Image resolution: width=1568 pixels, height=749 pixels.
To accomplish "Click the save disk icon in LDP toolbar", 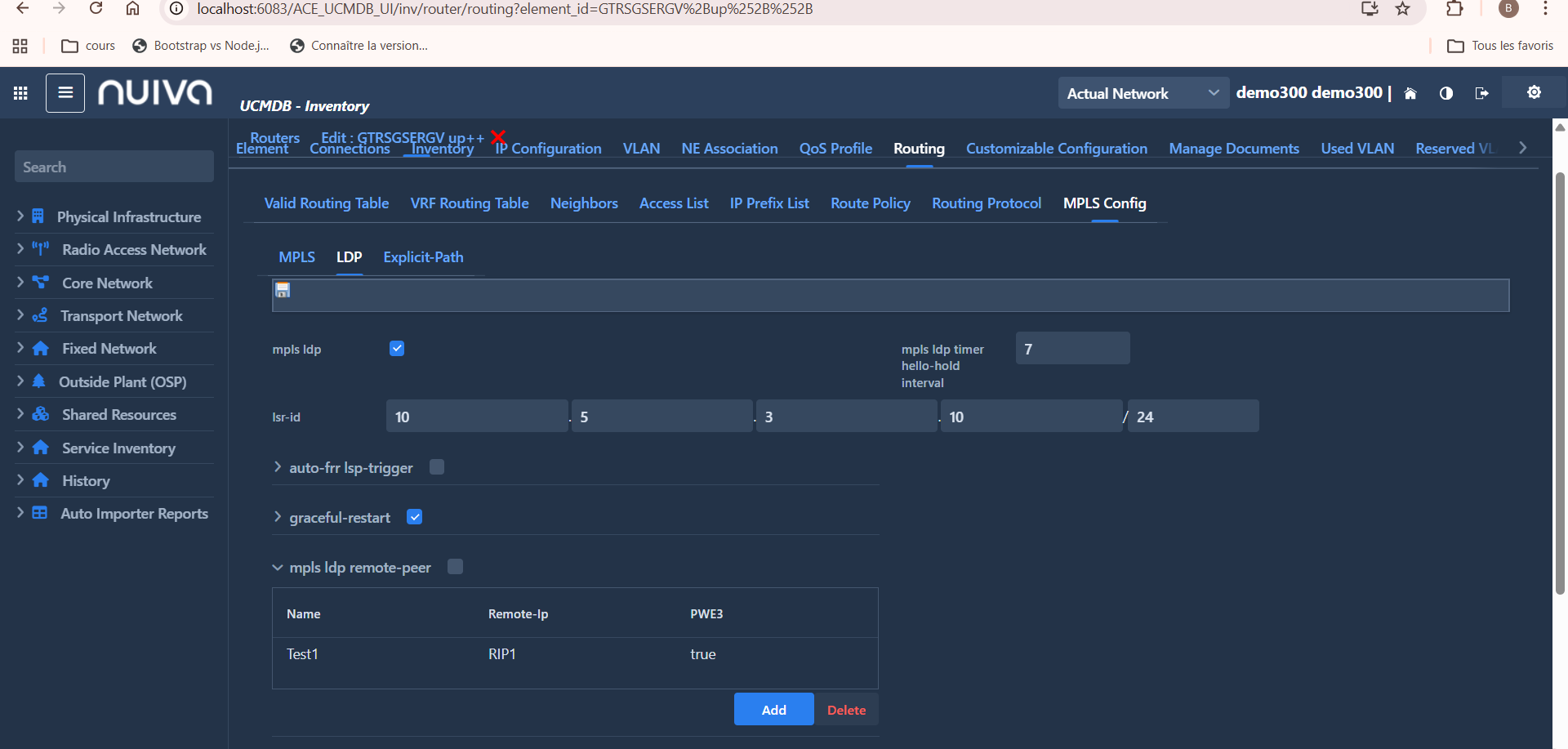I will 283,291.
